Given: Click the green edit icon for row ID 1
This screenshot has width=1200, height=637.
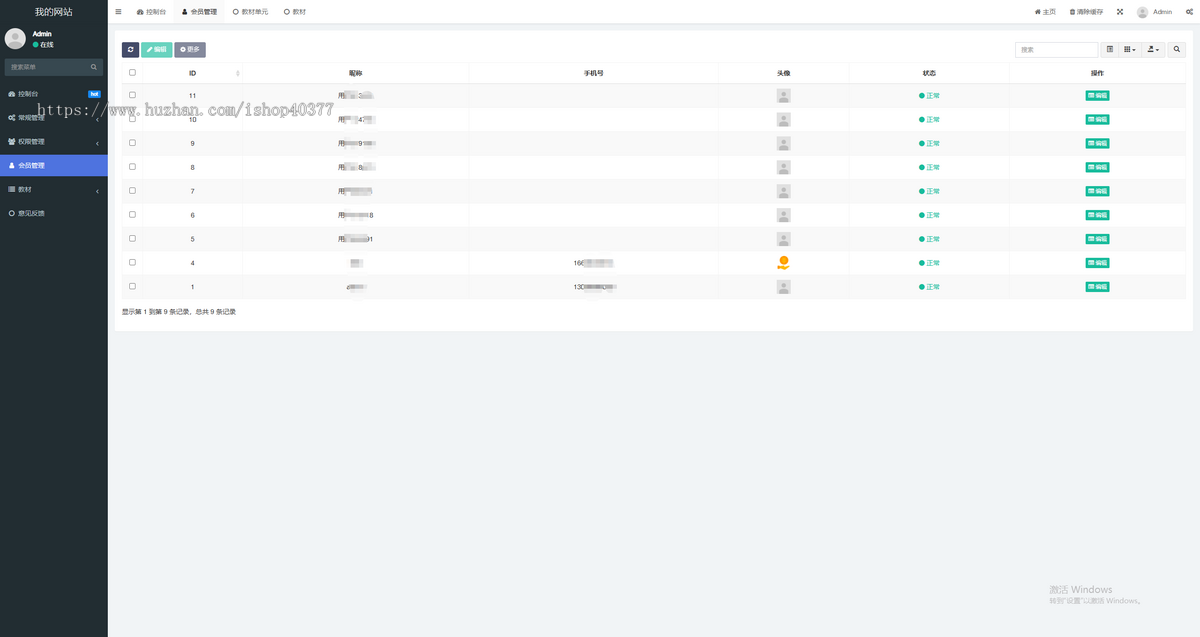Looking at the screenshot, I should click(x=1097, y=287).
